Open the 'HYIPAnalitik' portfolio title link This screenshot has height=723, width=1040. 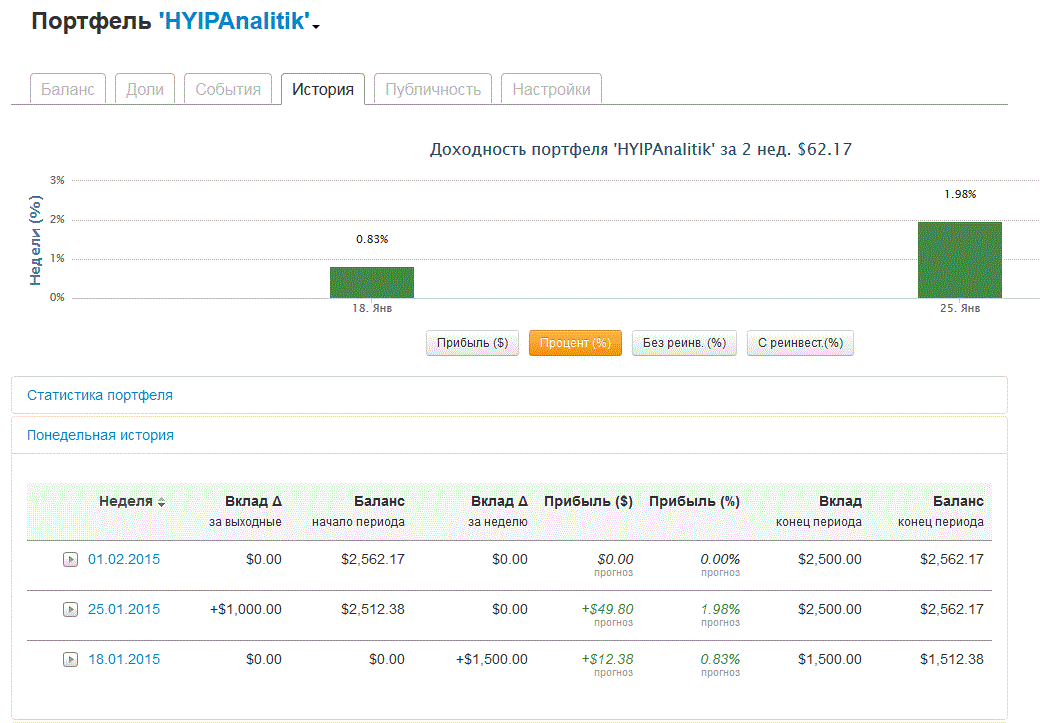click(234, 21)
